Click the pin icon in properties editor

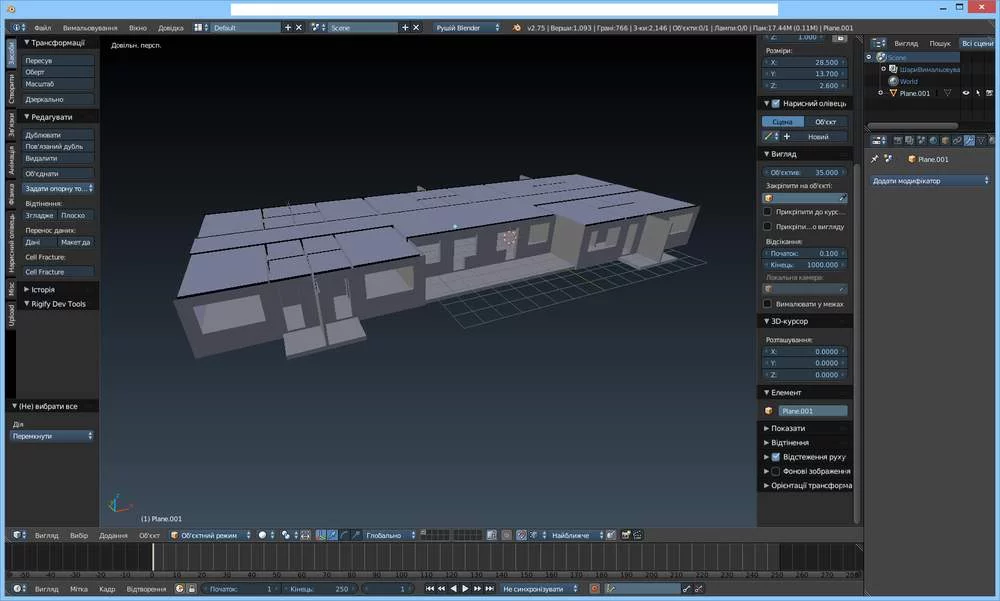874,159
